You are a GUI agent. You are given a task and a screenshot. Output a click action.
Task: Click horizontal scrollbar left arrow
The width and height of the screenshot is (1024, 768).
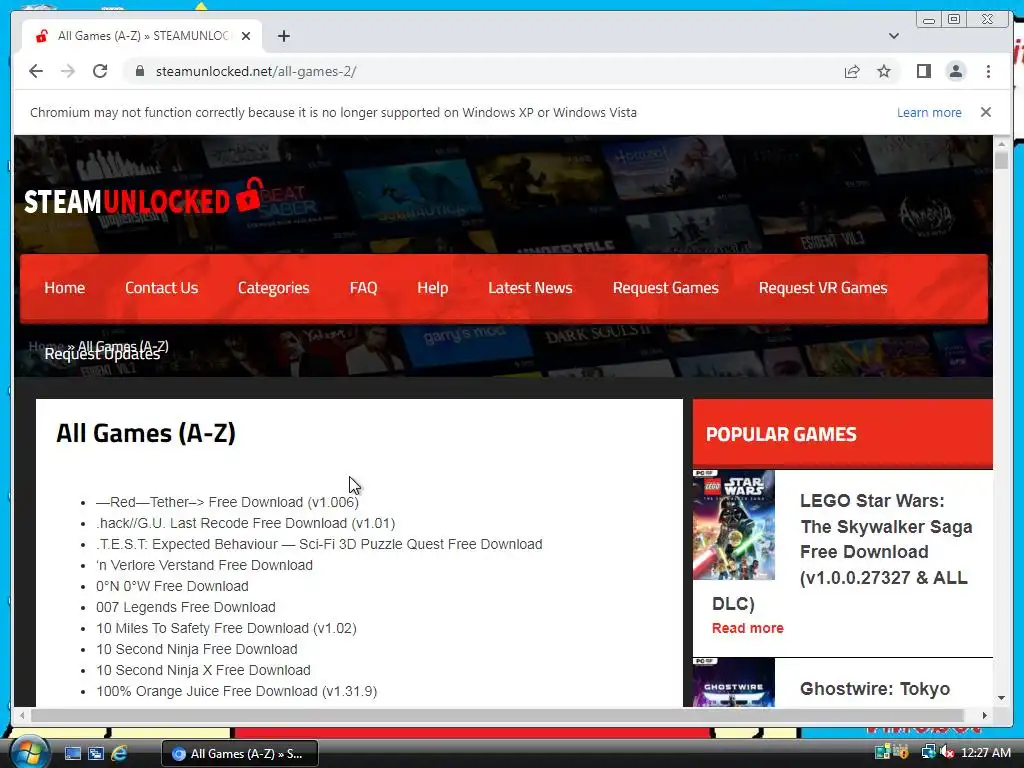(22, 715)
